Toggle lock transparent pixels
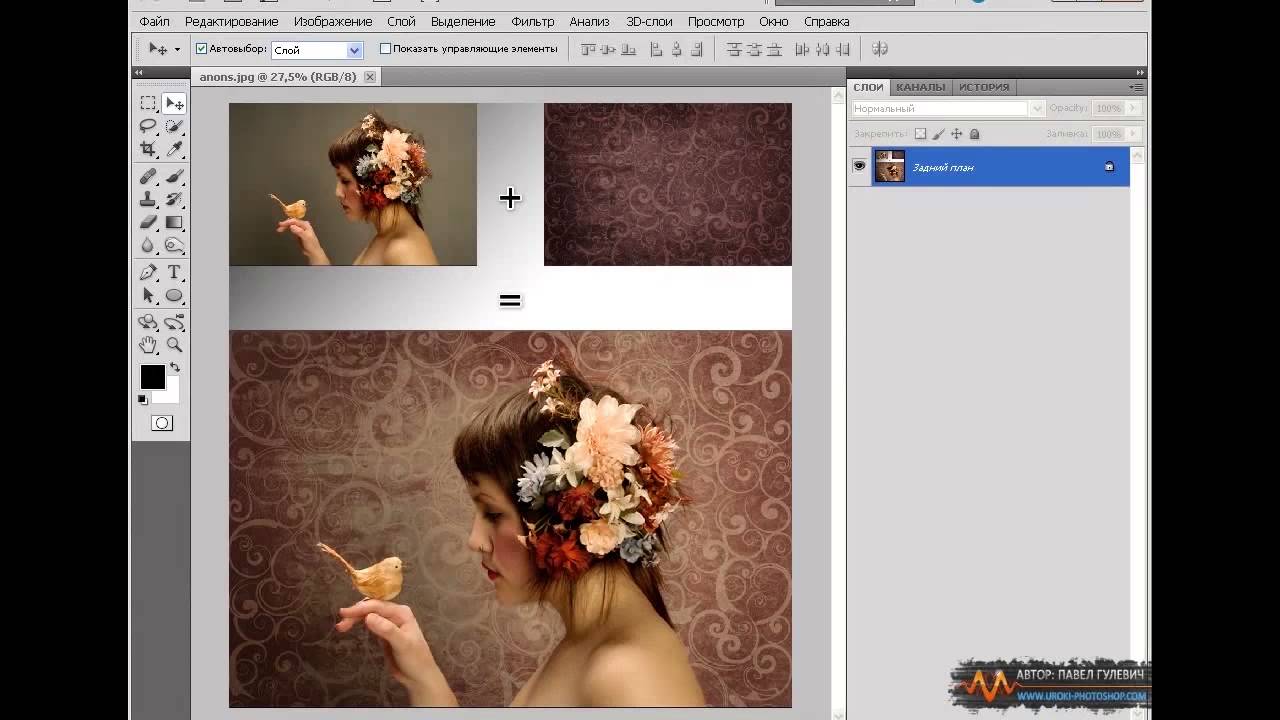Image resolution: width=1280 pixels, height=720 pixels. pos(921,134)
